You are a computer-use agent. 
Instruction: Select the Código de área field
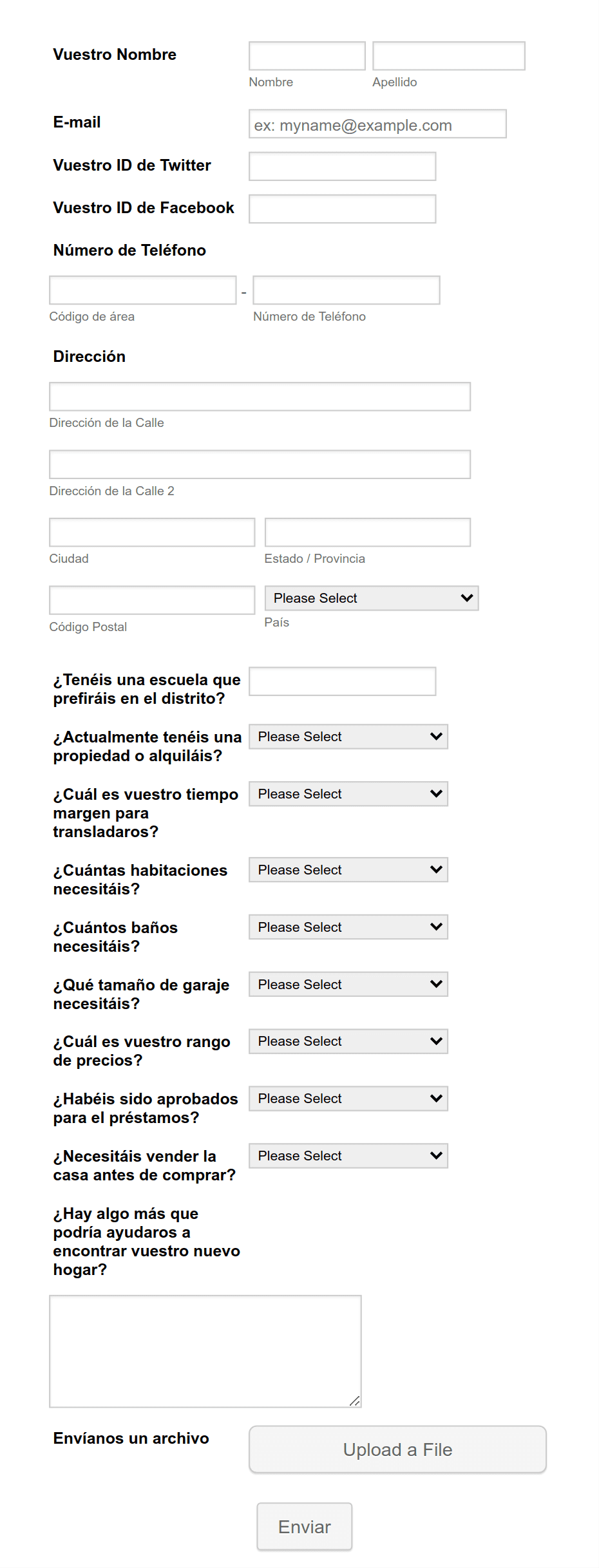pos(142,290)
